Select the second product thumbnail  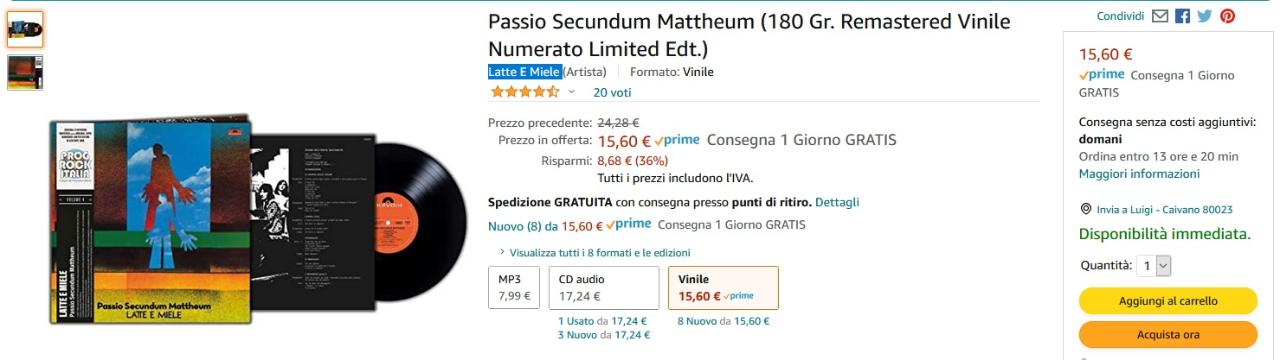pyautogui.click(x=25, y=73)
